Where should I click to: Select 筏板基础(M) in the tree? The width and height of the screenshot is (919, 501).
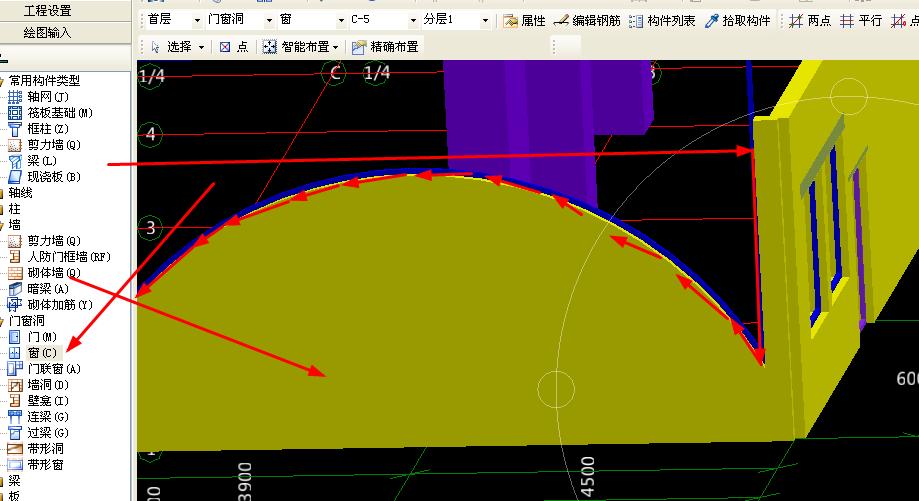point(60,113)
